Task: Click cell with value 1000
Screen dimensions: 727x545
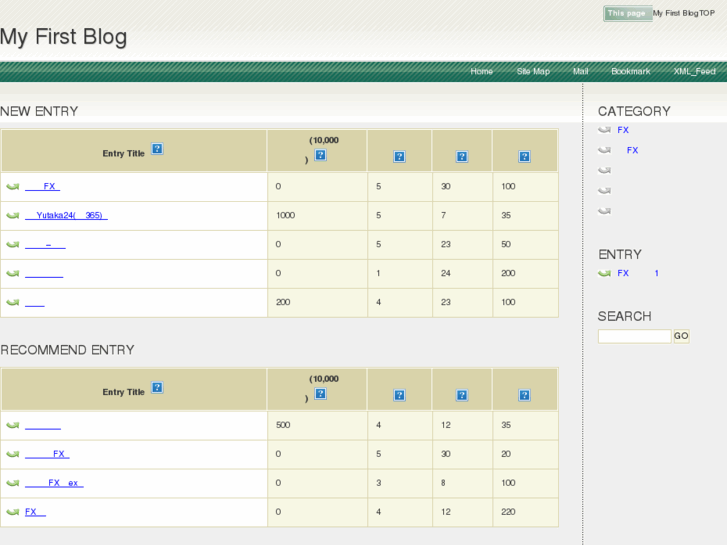Action: point(318,215)
